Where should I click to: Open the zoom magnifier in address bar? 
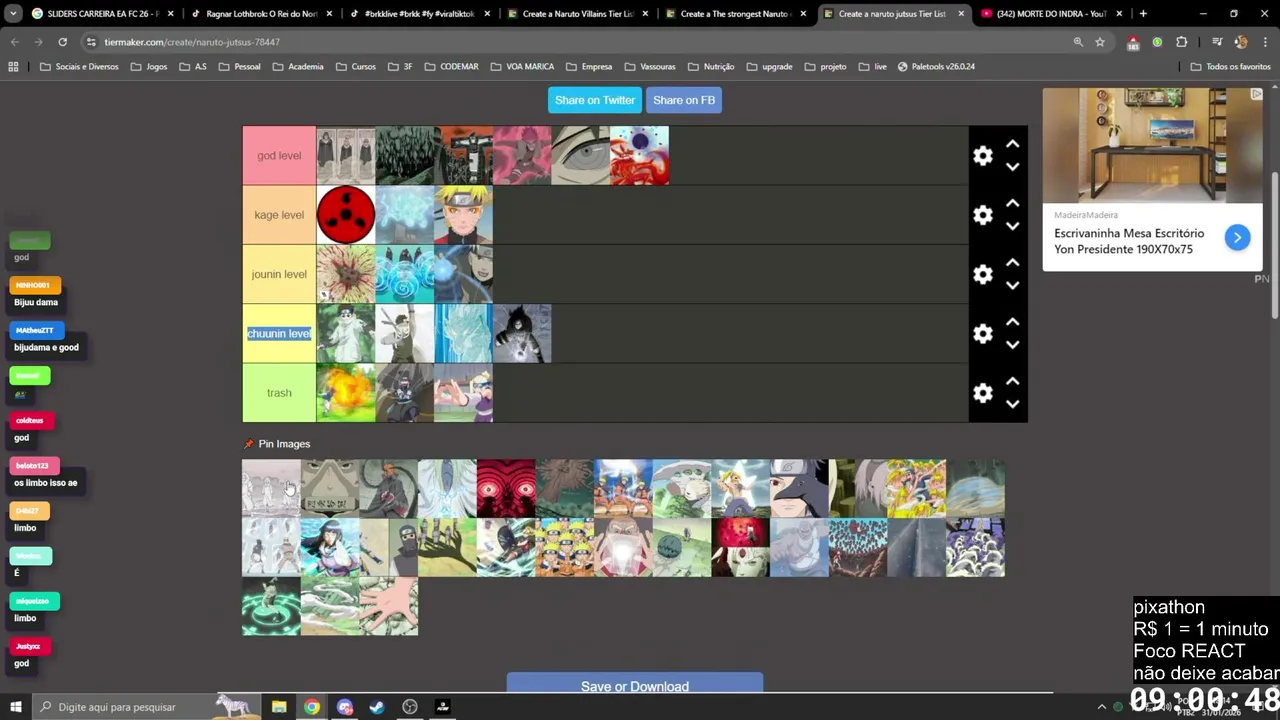click(1078, 42)
